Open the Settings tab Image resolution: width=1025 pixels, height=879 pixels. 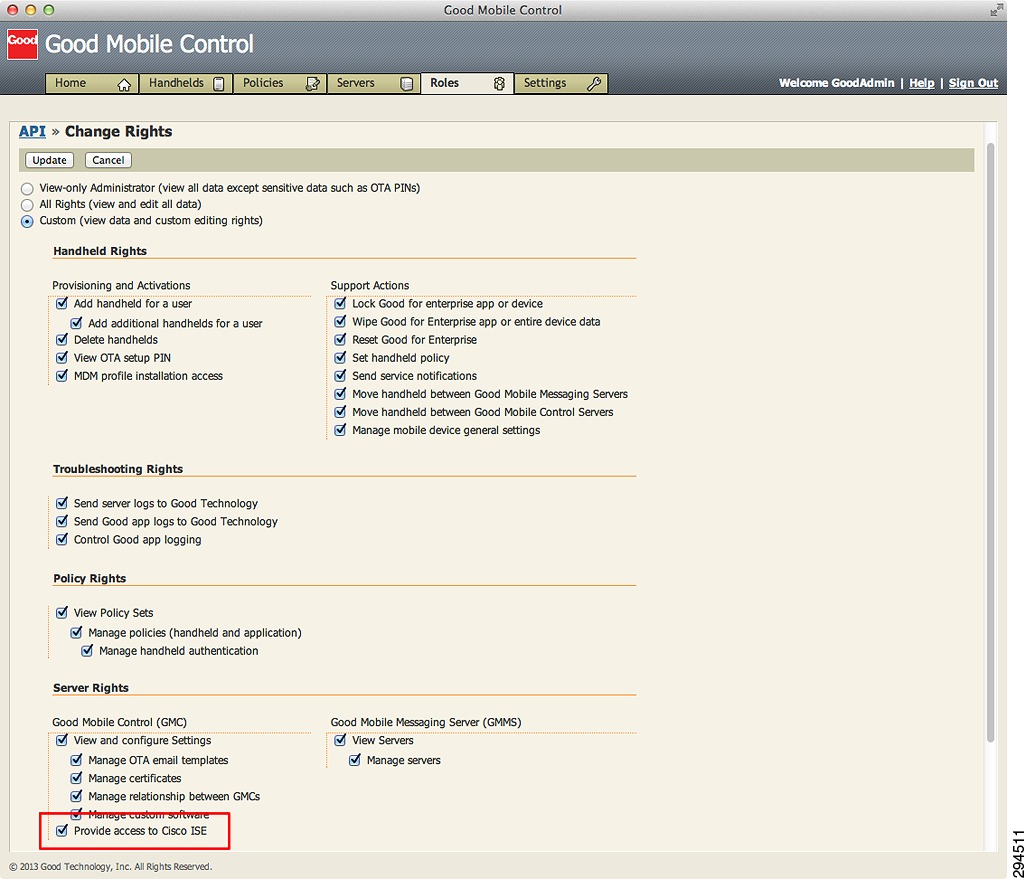click(x=562, y=83)
